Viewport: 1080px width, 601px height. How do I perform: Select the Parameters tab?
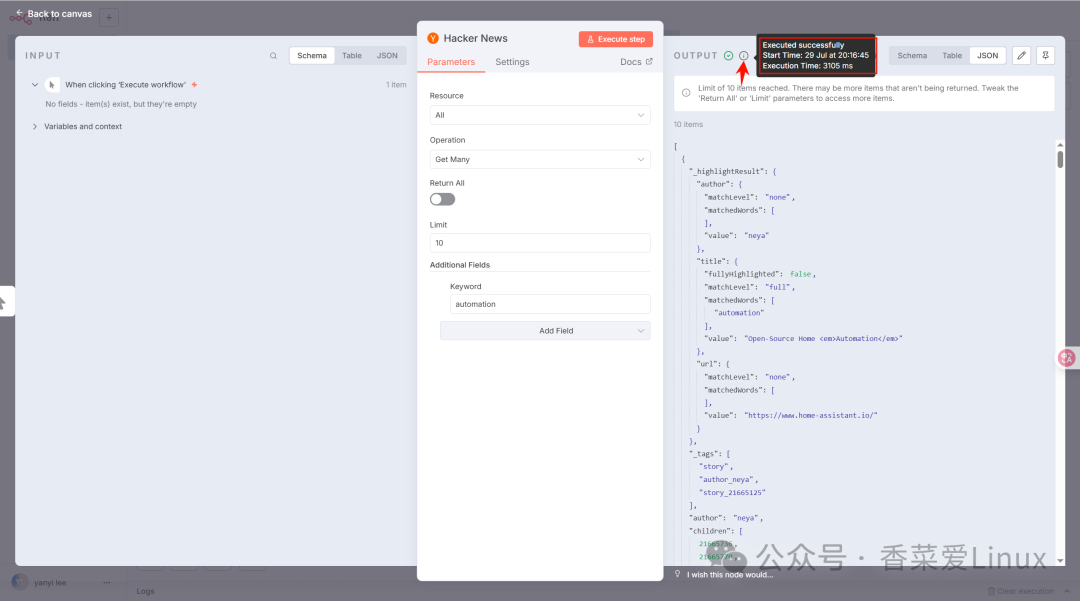(x=451, y=62)
